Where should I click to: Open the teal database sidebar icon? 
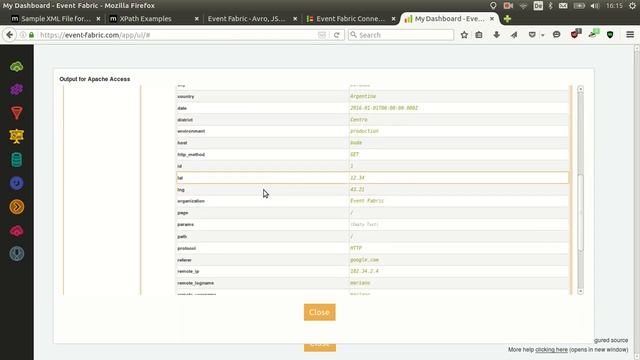(17, 160)
